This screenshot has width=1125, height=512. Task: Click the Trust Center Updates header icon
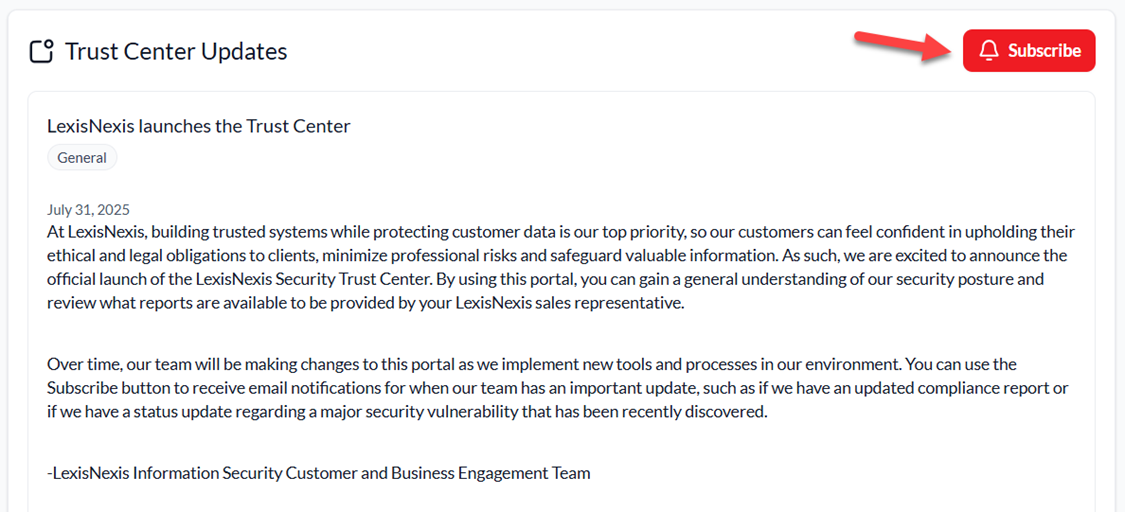tap(41, 51)
